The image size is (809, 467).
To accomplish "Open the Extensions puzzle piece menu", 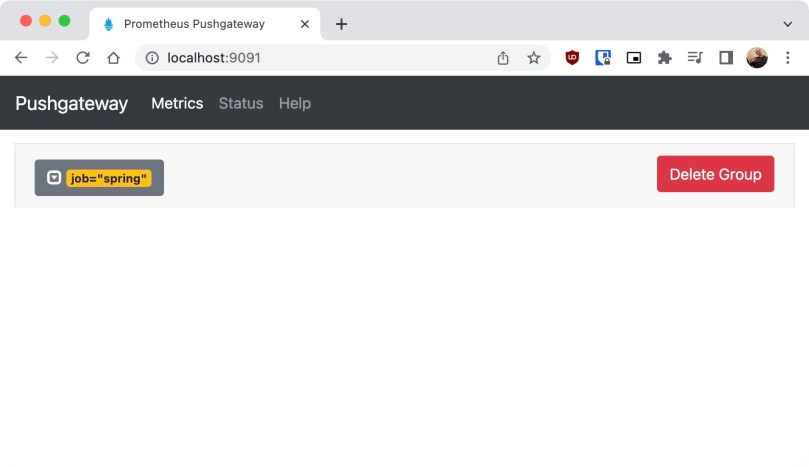I will (x=665, y=58).
